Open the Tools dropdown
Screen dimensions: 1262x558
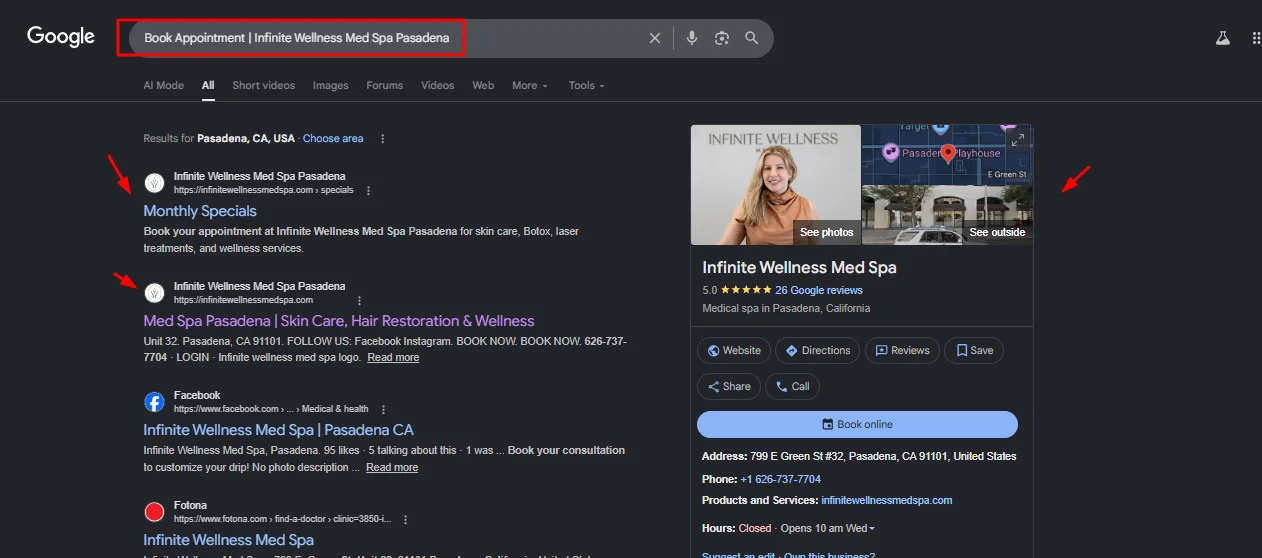(586, 86)
